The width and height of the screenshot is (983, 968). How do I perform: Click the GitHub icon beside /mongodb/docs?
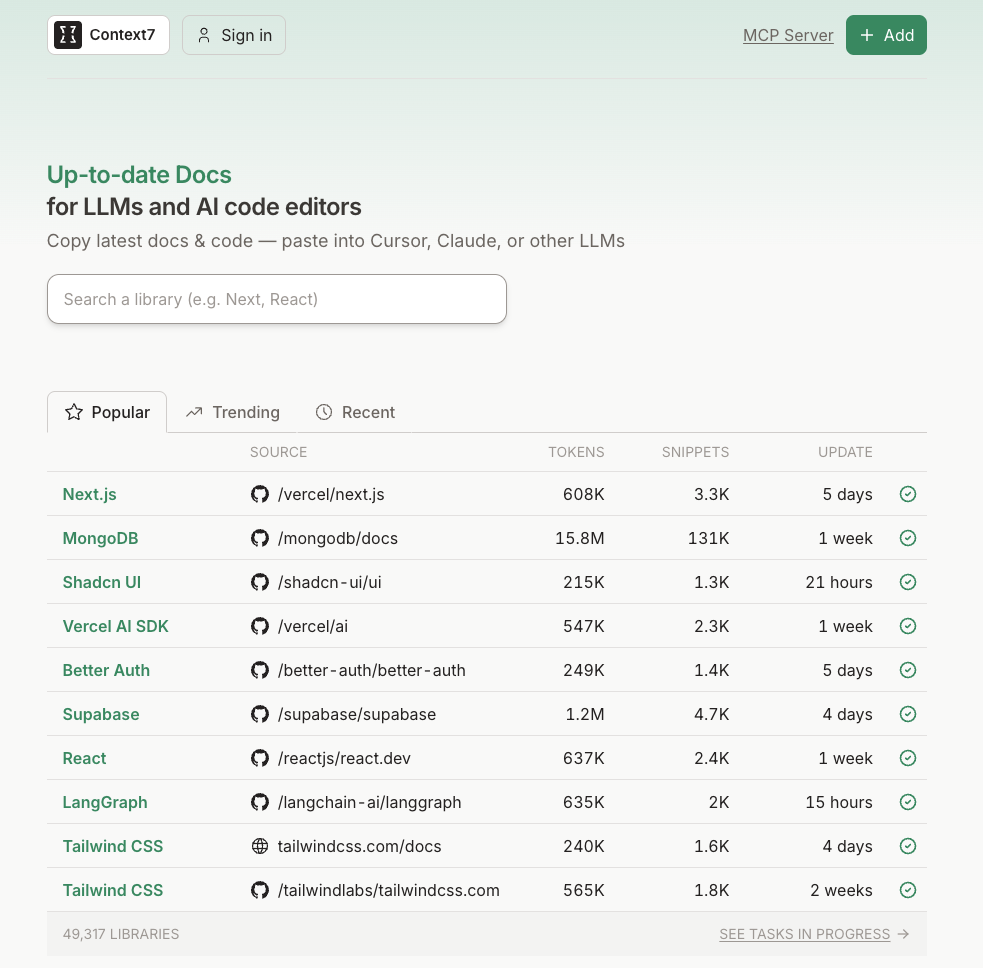pos(260,538)
